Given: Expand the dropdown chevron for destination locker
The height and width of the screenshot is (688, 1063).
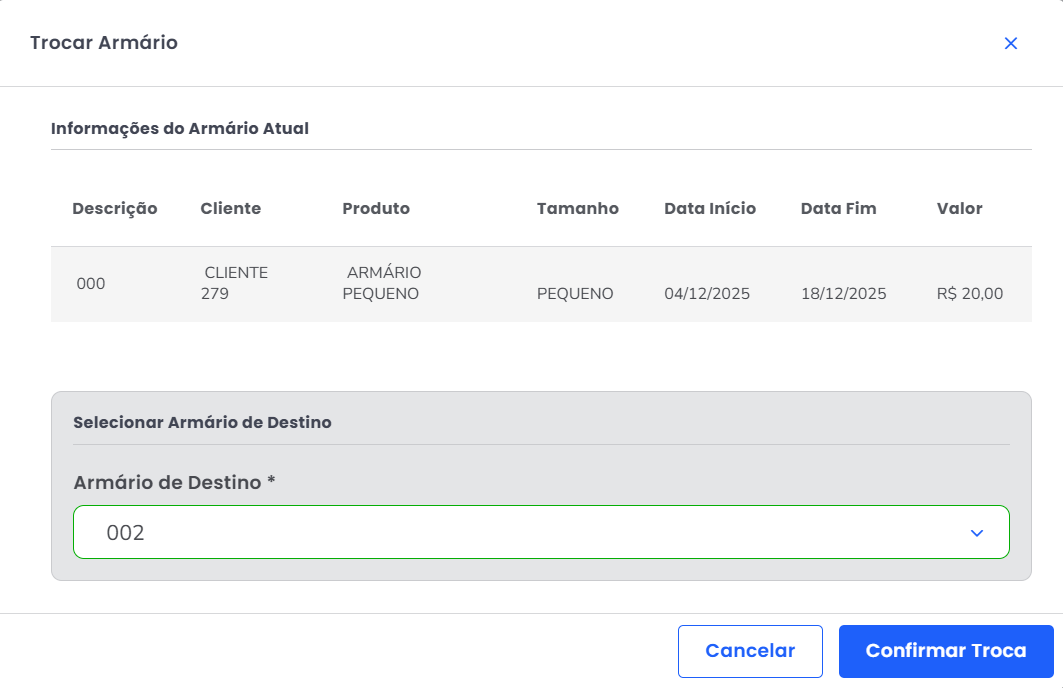Looking at the screenshot, I should (977, 533).
